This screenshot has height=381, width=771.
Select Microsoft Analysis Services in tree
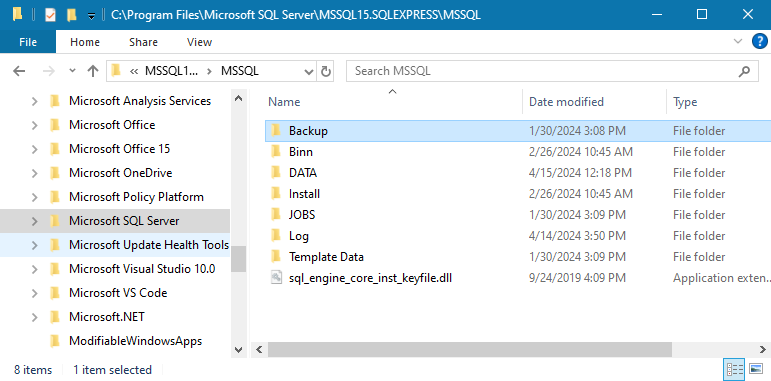[x=140, y=101]
